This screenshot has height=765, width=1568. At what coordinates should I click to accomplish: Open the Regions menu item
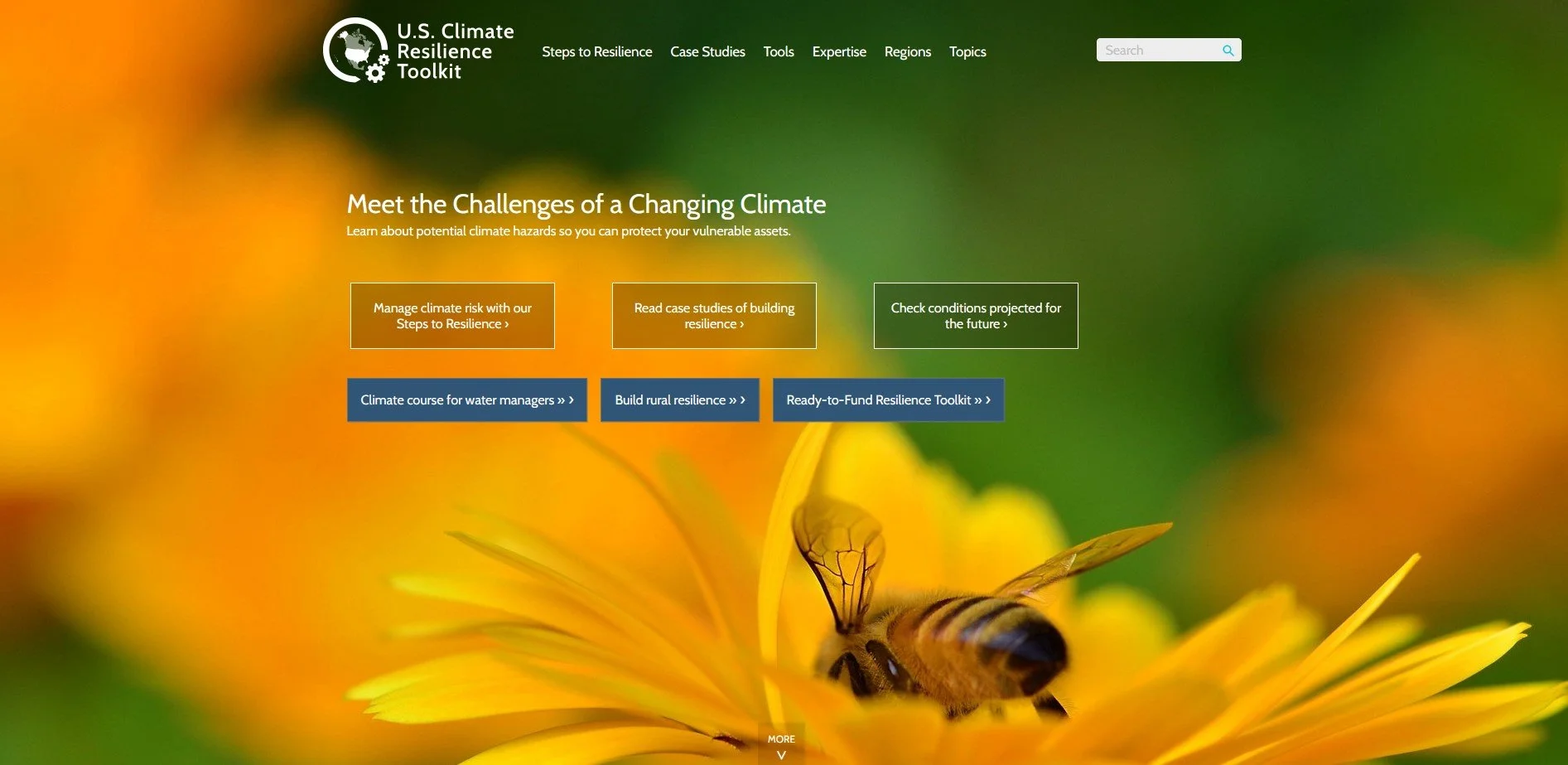[907, 51]
